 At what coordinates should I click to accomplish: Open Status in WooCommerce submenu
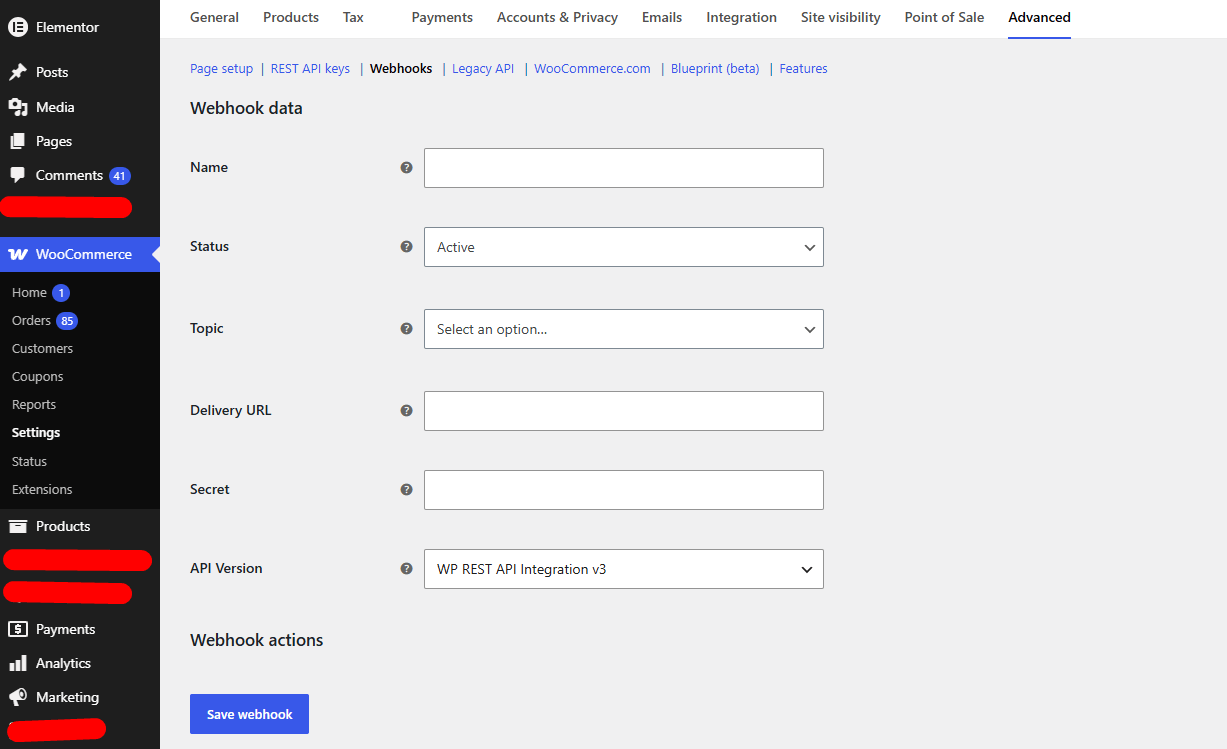pos(29,462)
